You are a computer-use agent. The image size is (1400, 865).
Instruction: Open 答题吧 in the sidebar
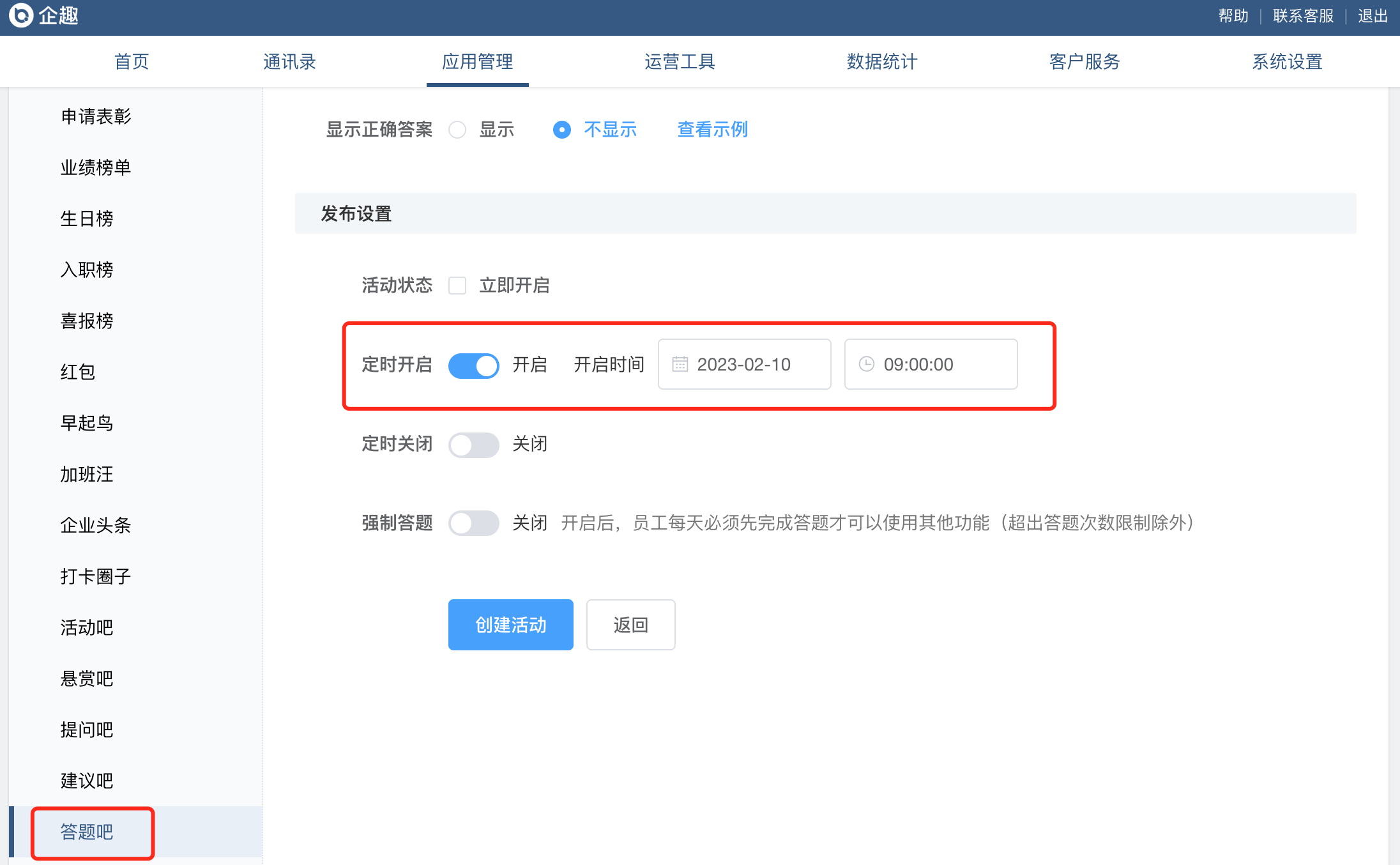pos(87,832)
